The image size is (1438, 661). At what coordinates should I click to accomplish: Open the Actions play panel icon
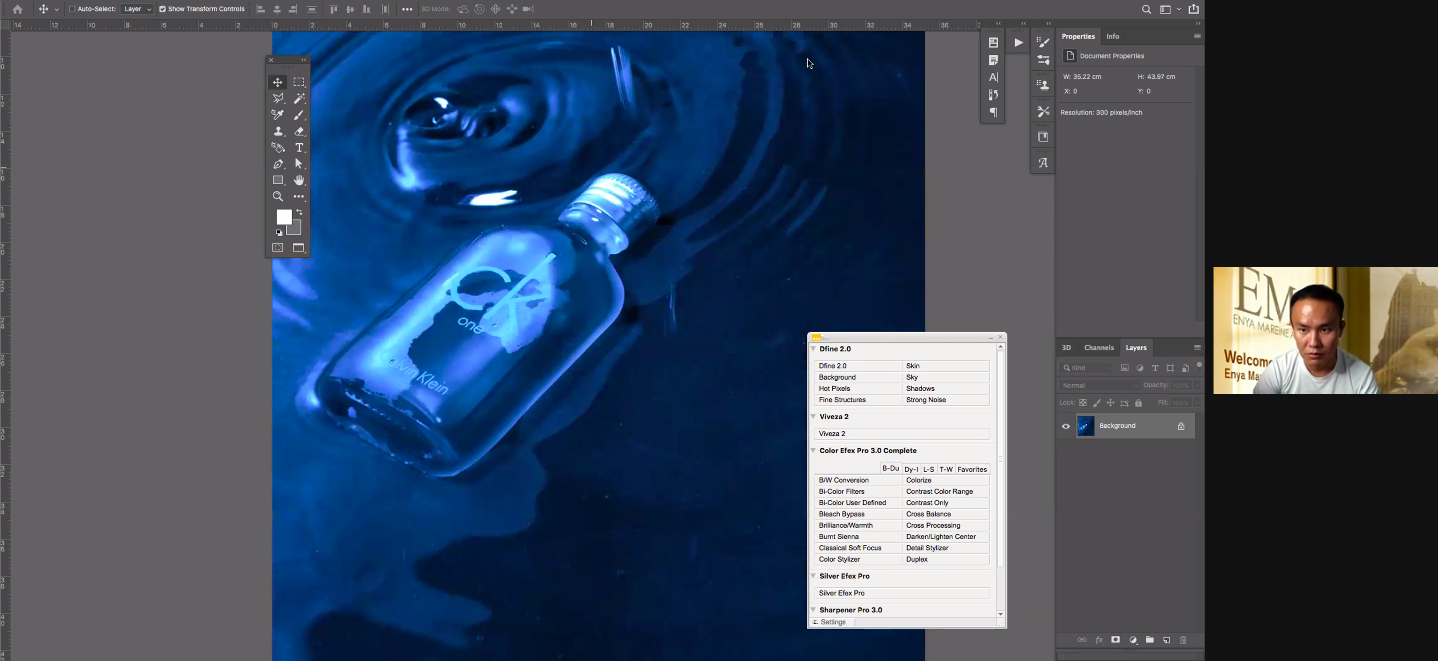pyautogui.click(x=1018, y=42)
